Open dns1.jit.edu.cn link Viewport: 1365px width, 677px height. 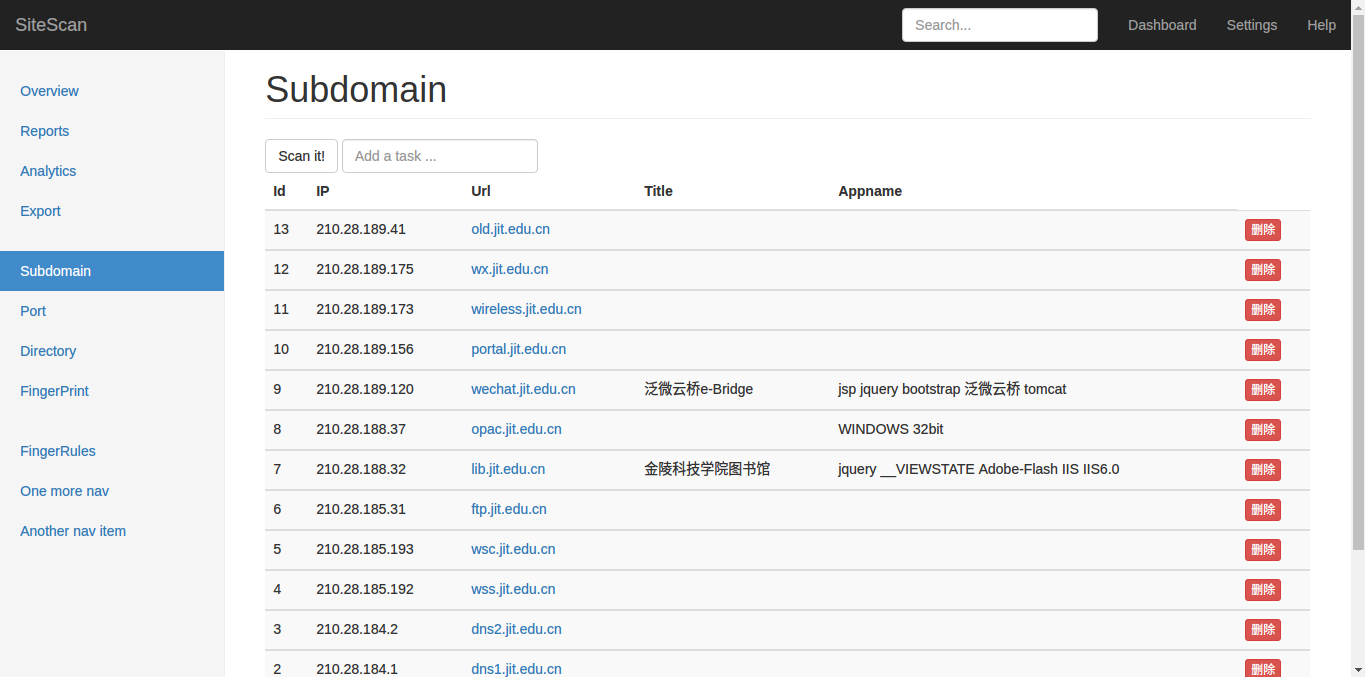click(516, 668)
